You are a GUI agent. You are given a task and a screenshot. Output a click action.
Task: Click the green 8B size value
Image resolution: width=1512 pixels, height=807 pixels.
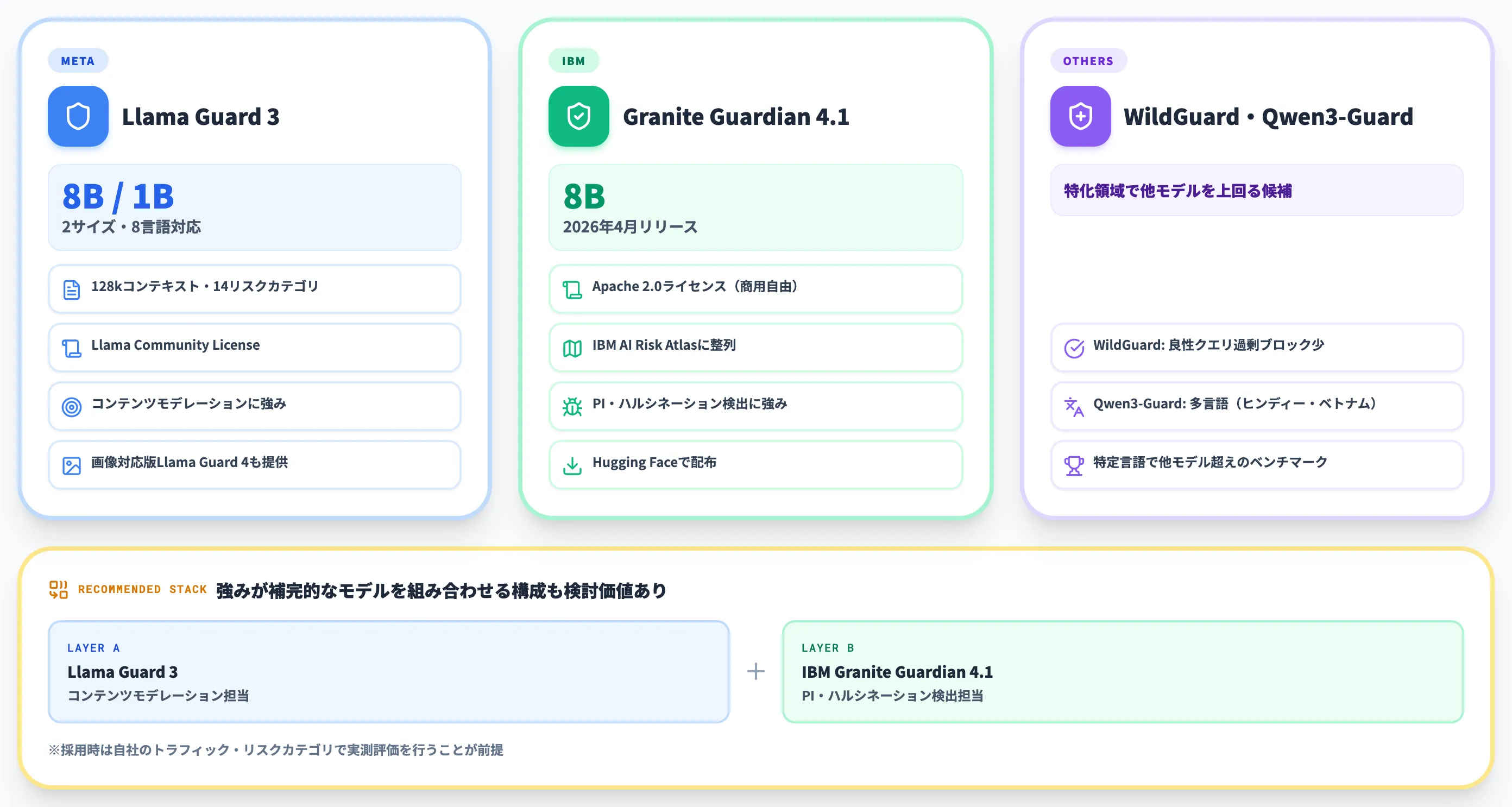[x=584, y=196]
